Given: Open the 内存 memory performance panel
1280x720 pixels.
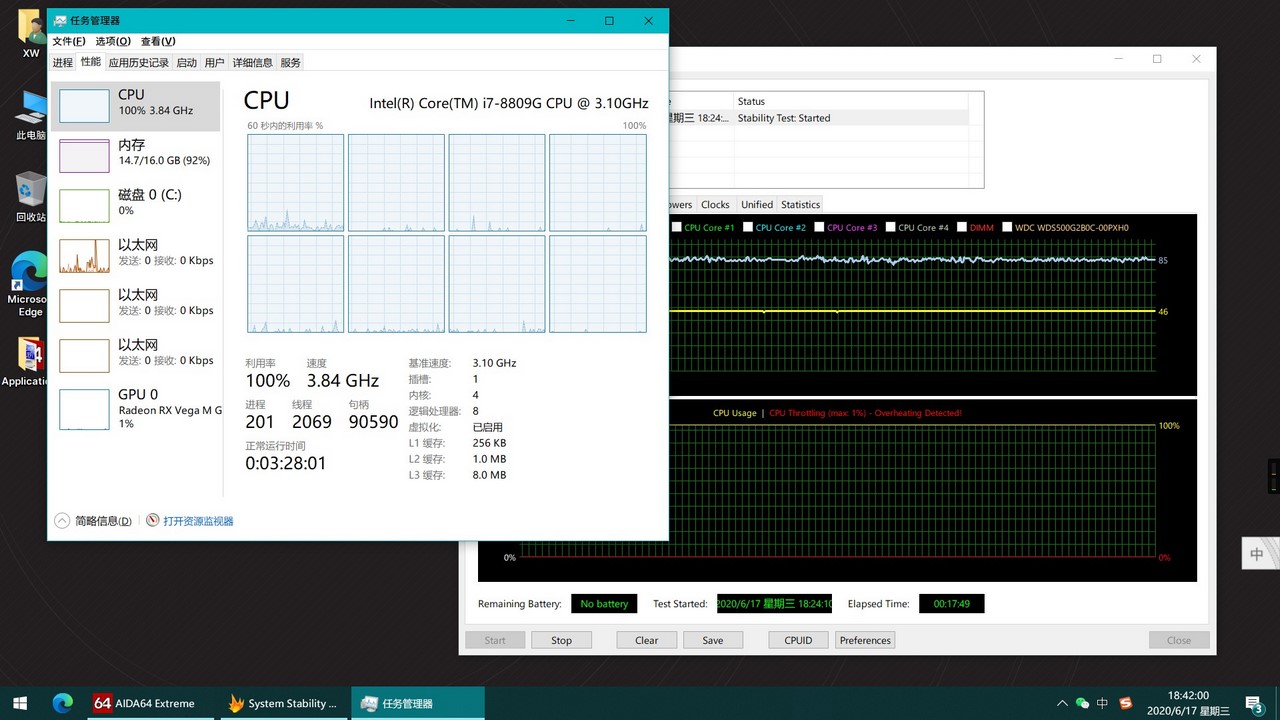Looking at the screenshot, I should (84, 156).
